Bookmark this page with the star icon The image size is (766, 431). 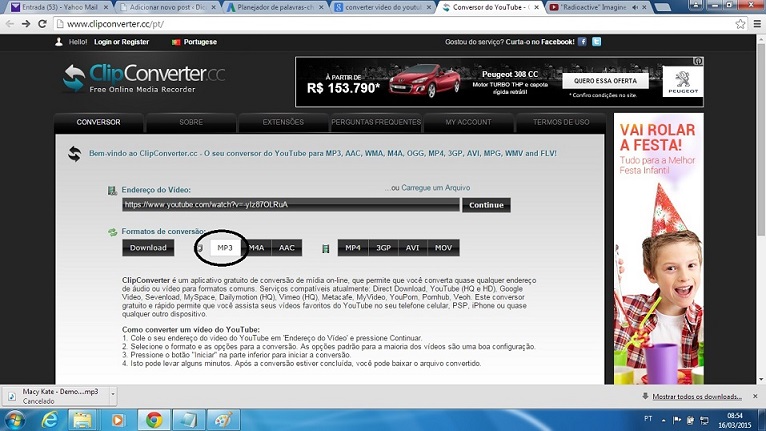(x=740, y=23)
